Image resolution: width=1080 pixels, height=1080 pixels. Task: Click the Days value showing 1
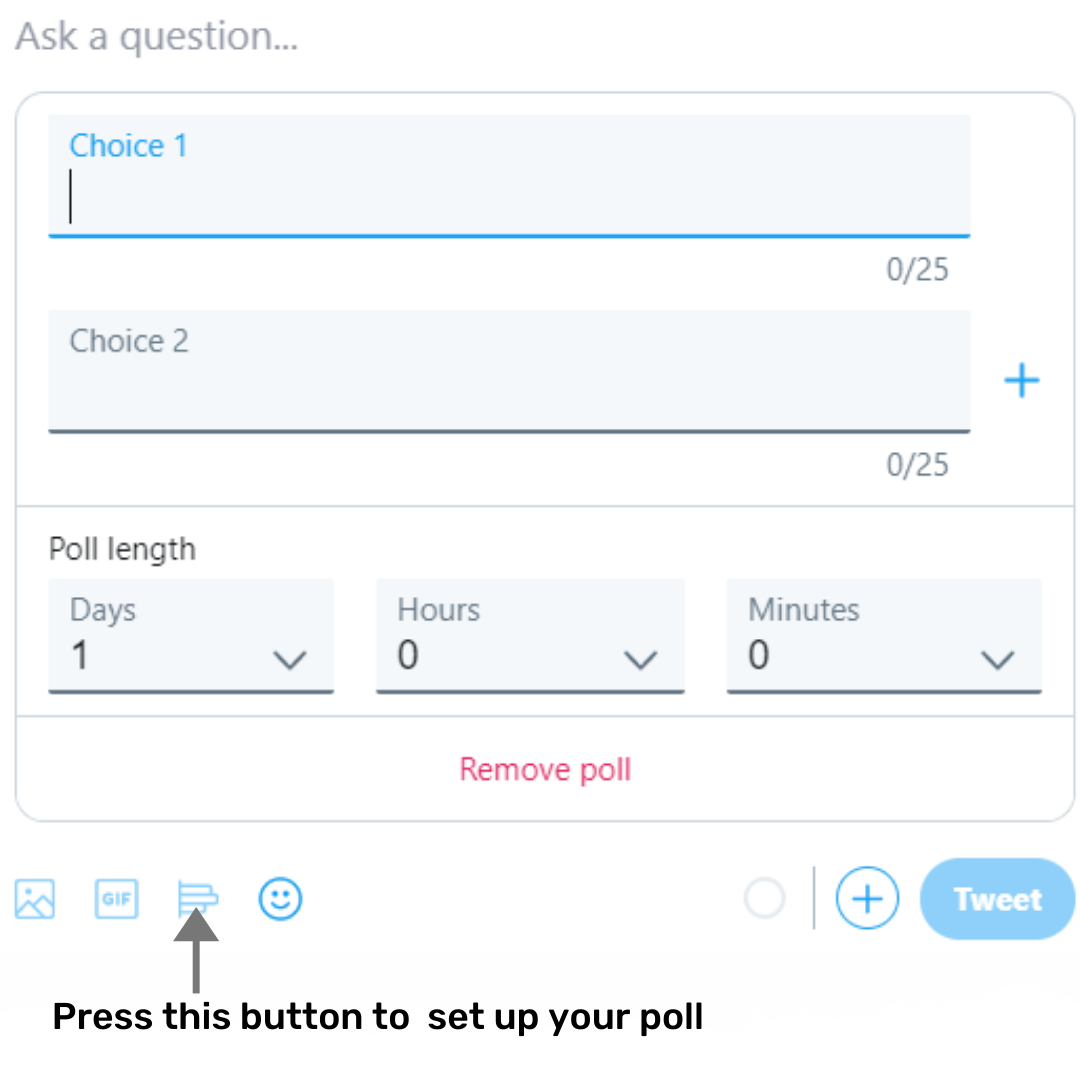point(80,655)
